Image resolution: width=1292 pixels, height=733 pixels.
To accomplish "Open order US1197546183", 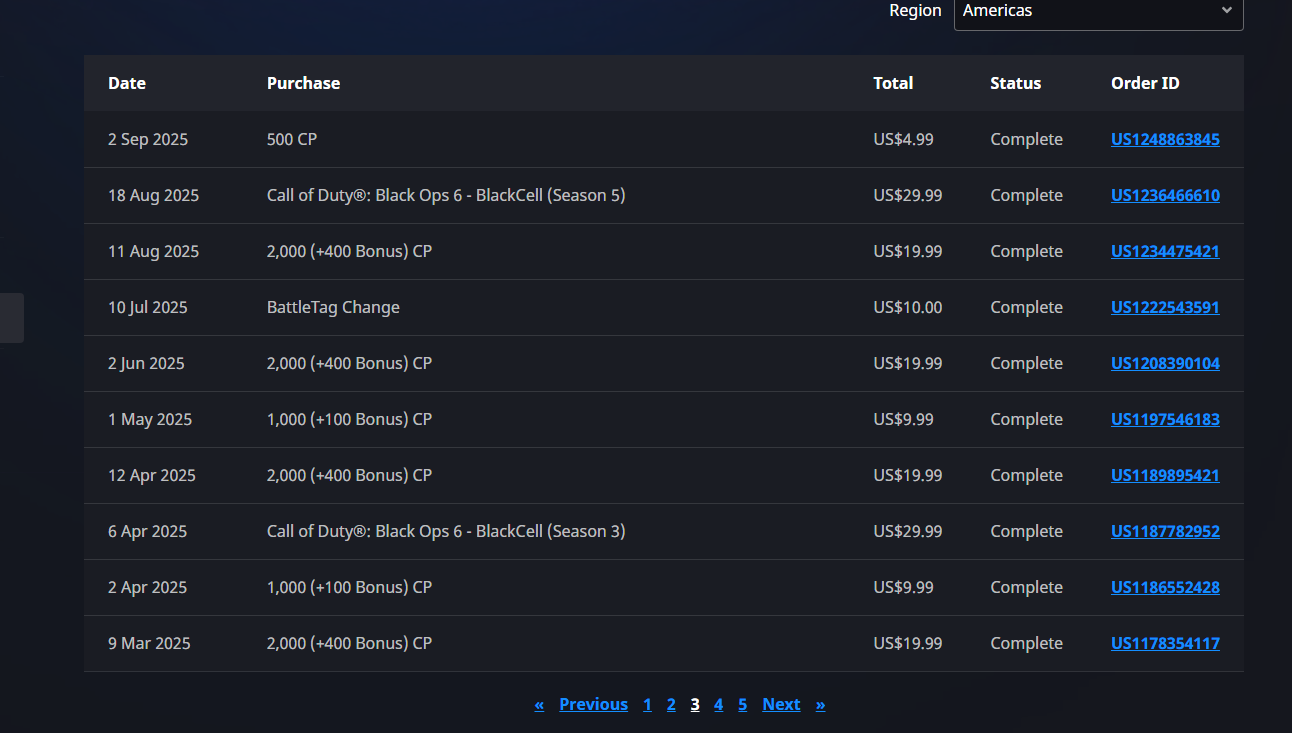I will point(1165,419).
